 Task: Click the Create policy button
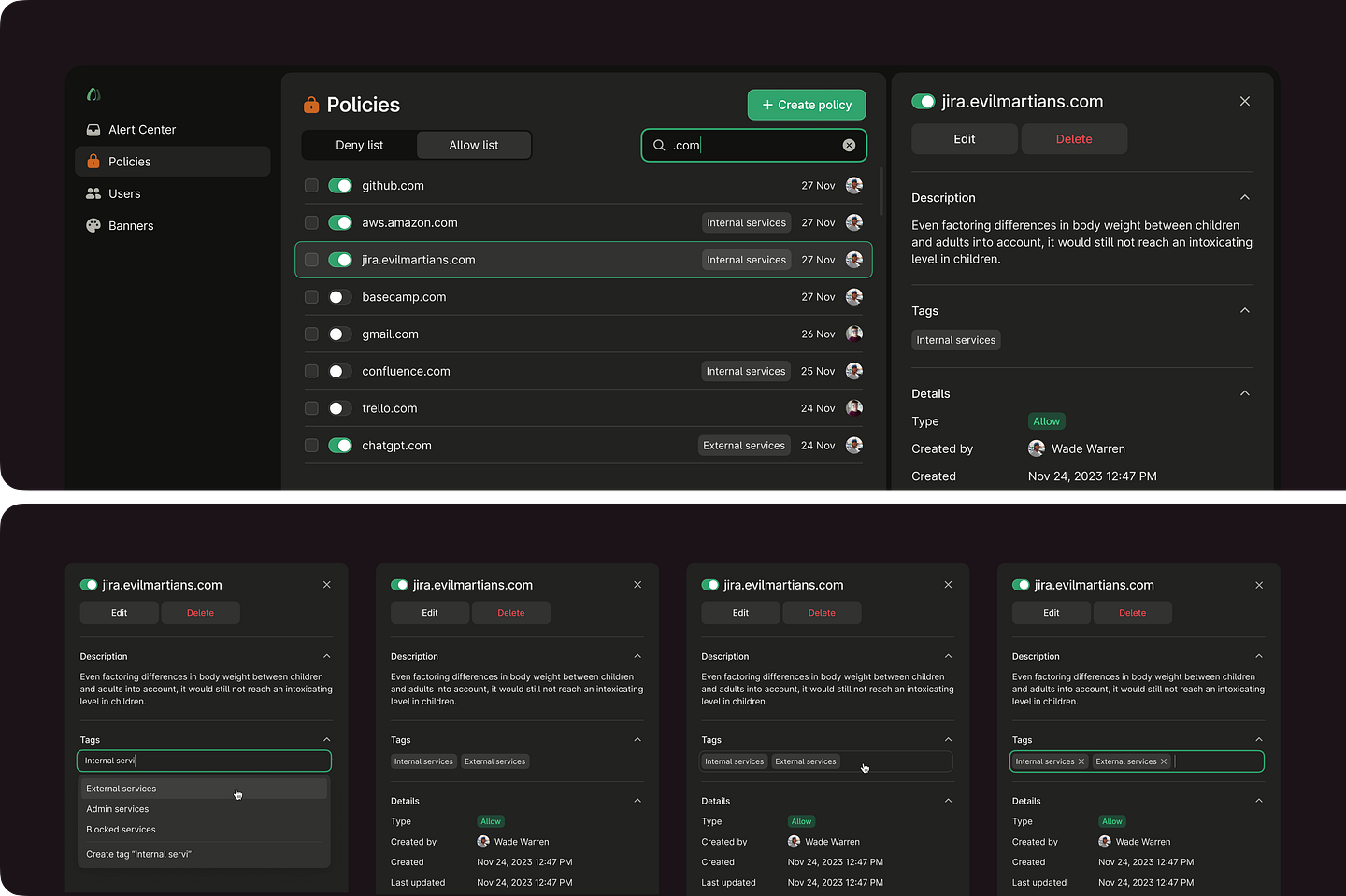click(807, 105)
